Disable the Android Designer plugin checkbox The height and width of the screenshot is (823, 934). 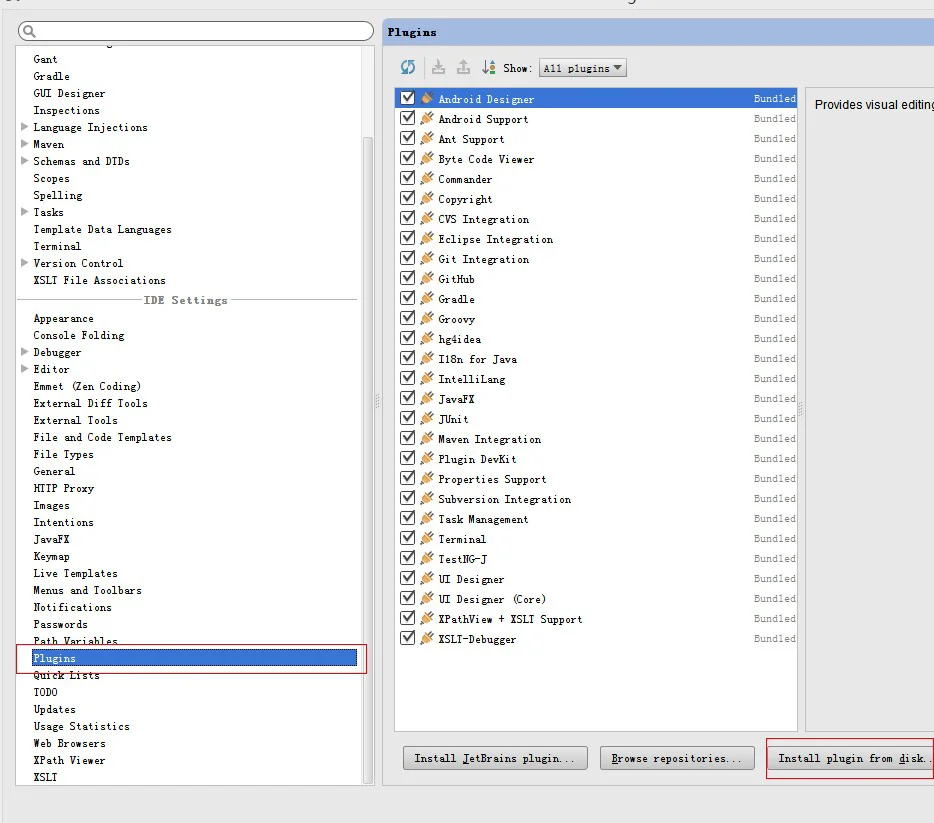pos(407,98)
